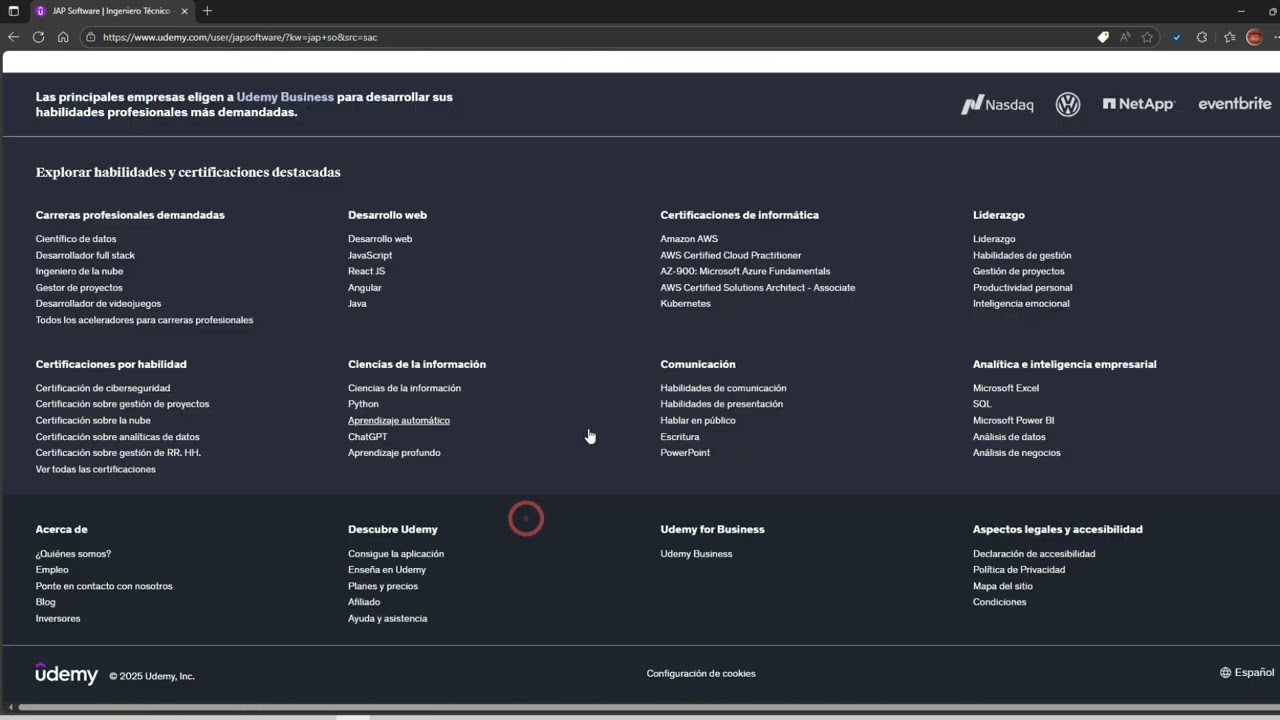
Task: Open the React JS link
Action: [x=366, y=271]
